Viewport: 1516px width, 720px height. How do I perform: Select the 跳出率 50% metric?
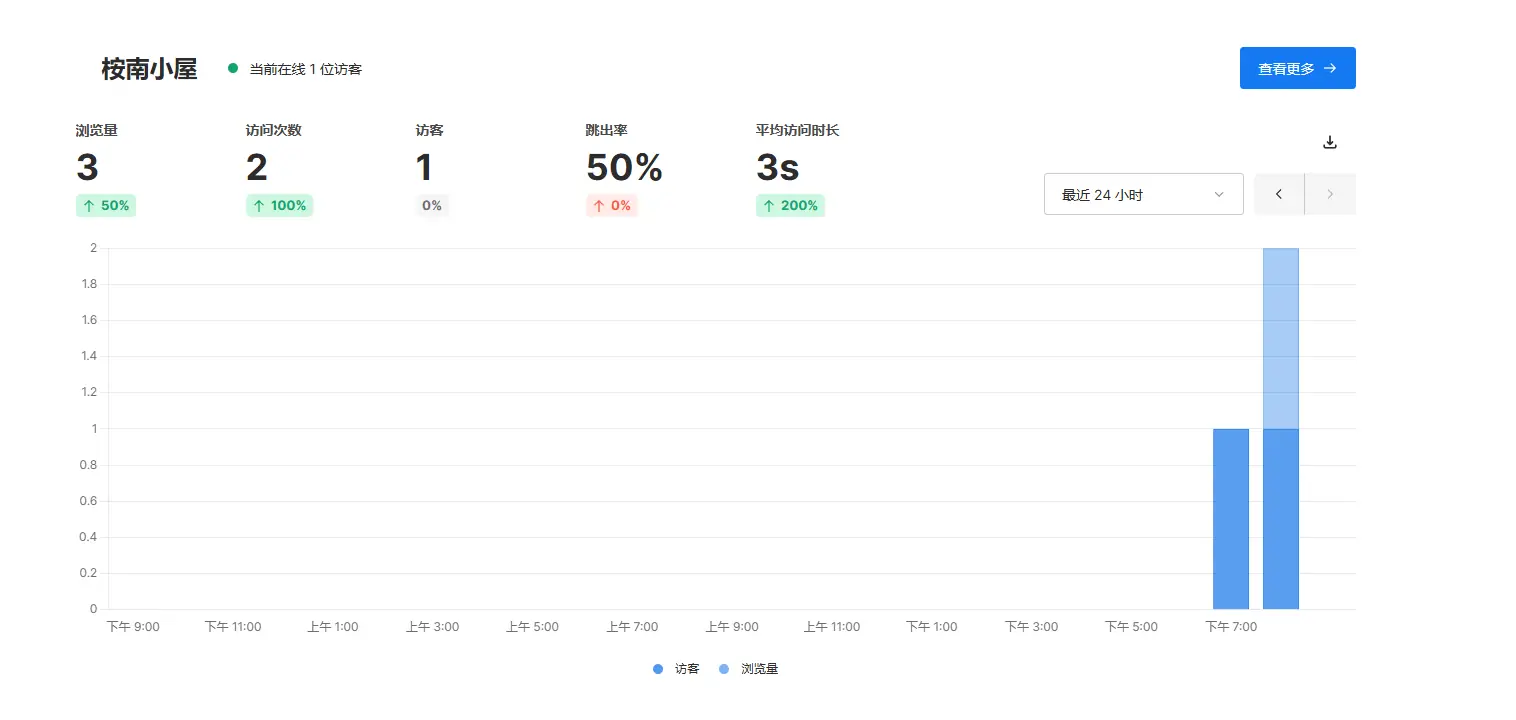623,168
